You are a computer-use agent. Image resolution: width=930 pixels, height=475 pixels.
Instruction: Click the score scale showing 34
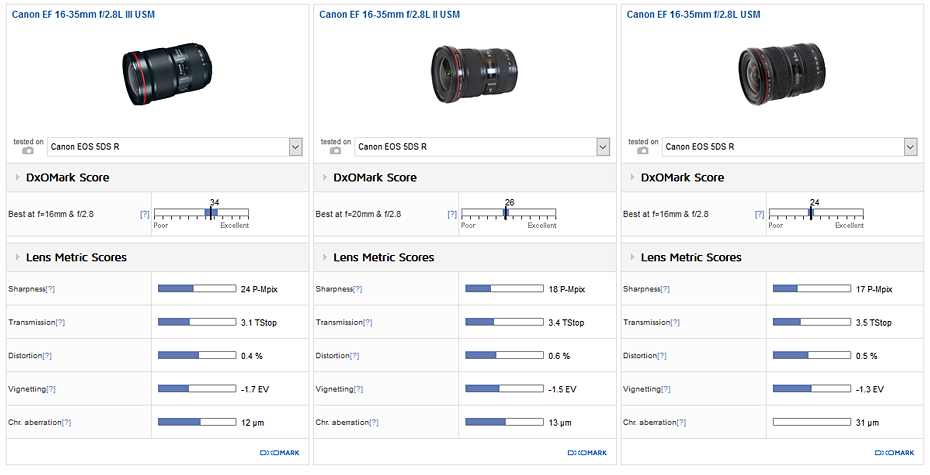201,213
